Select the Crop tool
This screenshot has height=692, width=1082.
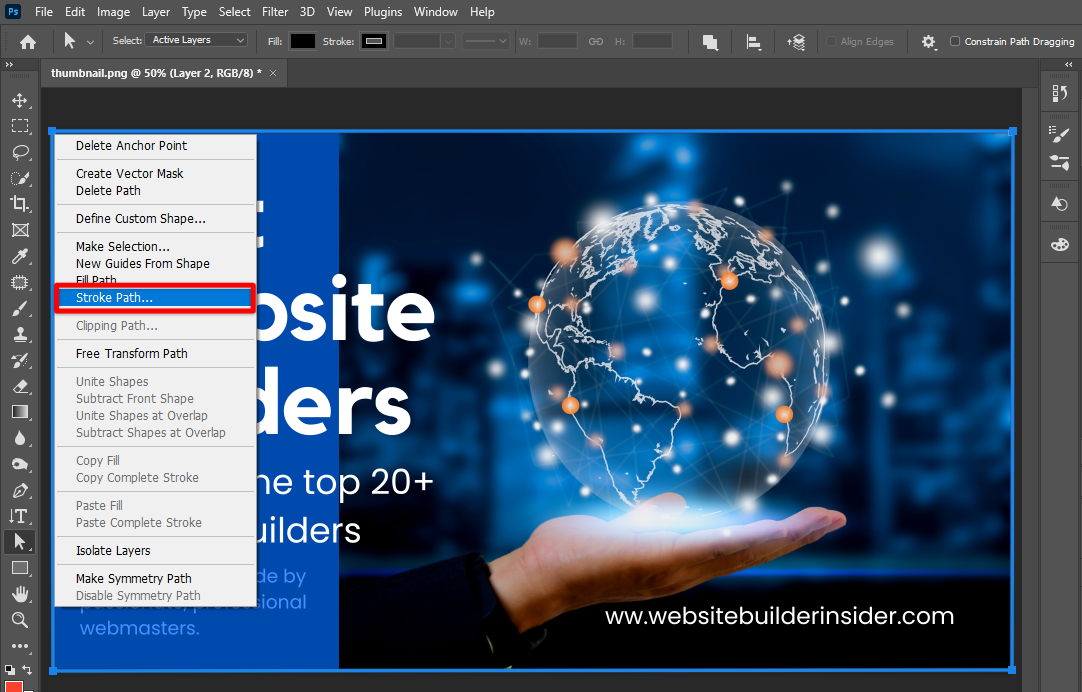19,204
